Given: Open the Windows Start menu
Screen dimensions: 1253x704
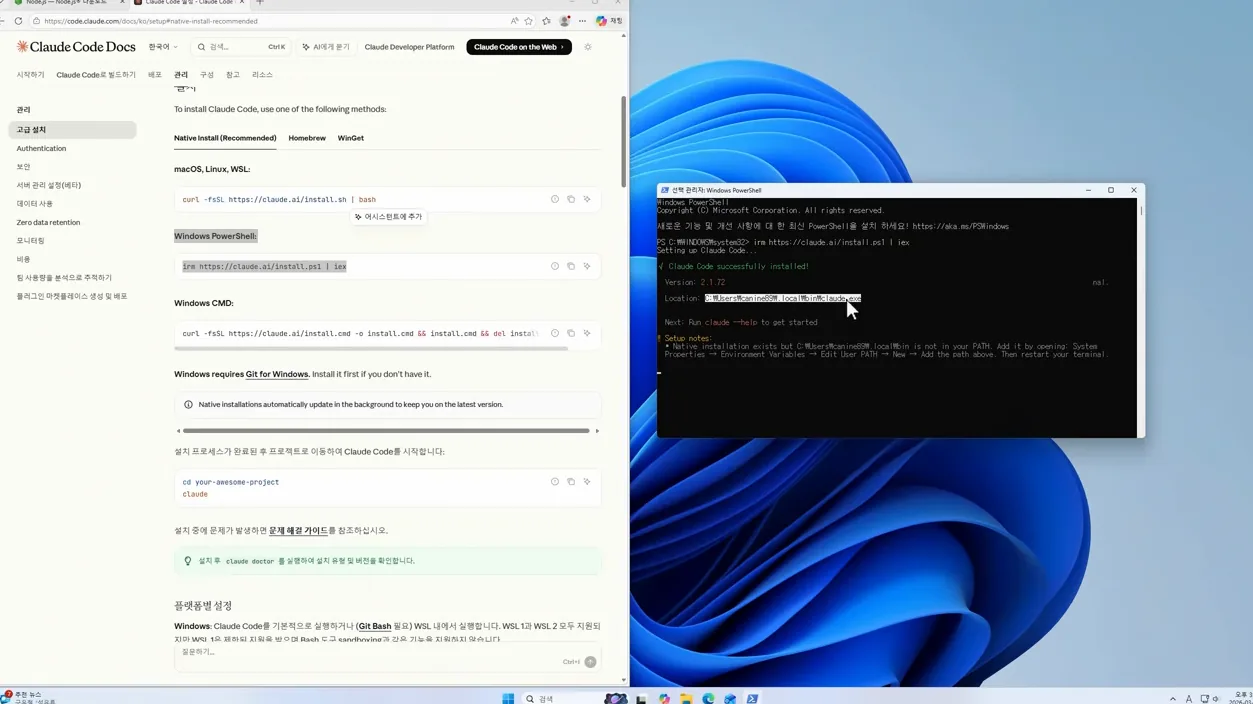Looking at the screenshot, I should (x=508, y=698).
